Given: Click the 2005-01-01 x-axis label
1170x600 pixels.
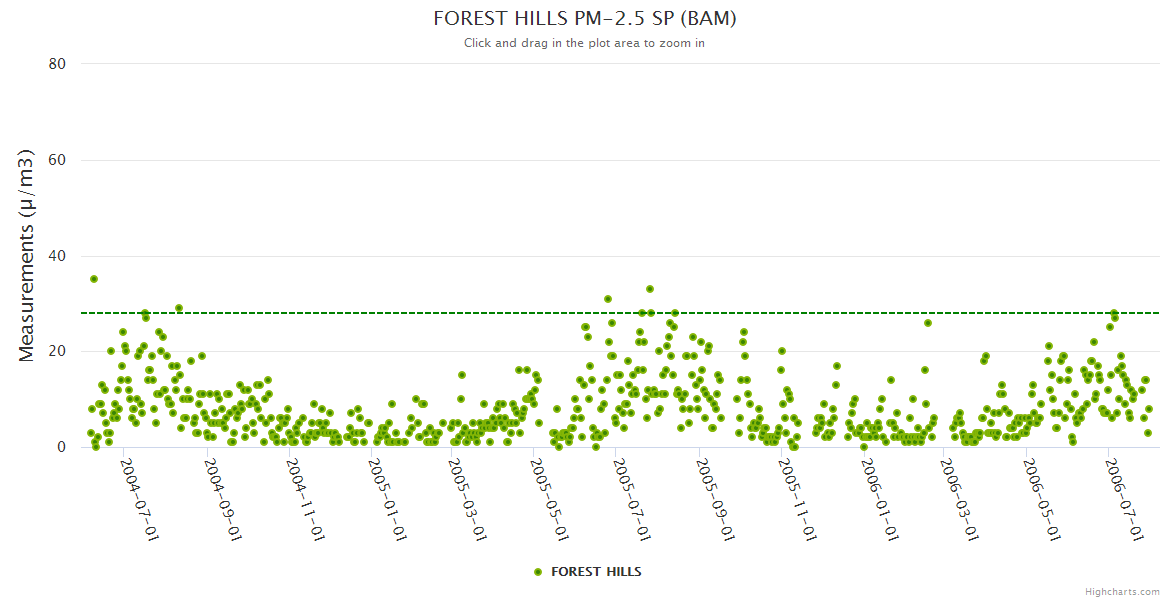Looking at the screenshot, I should pyautogui.click(x=386, y=499).
